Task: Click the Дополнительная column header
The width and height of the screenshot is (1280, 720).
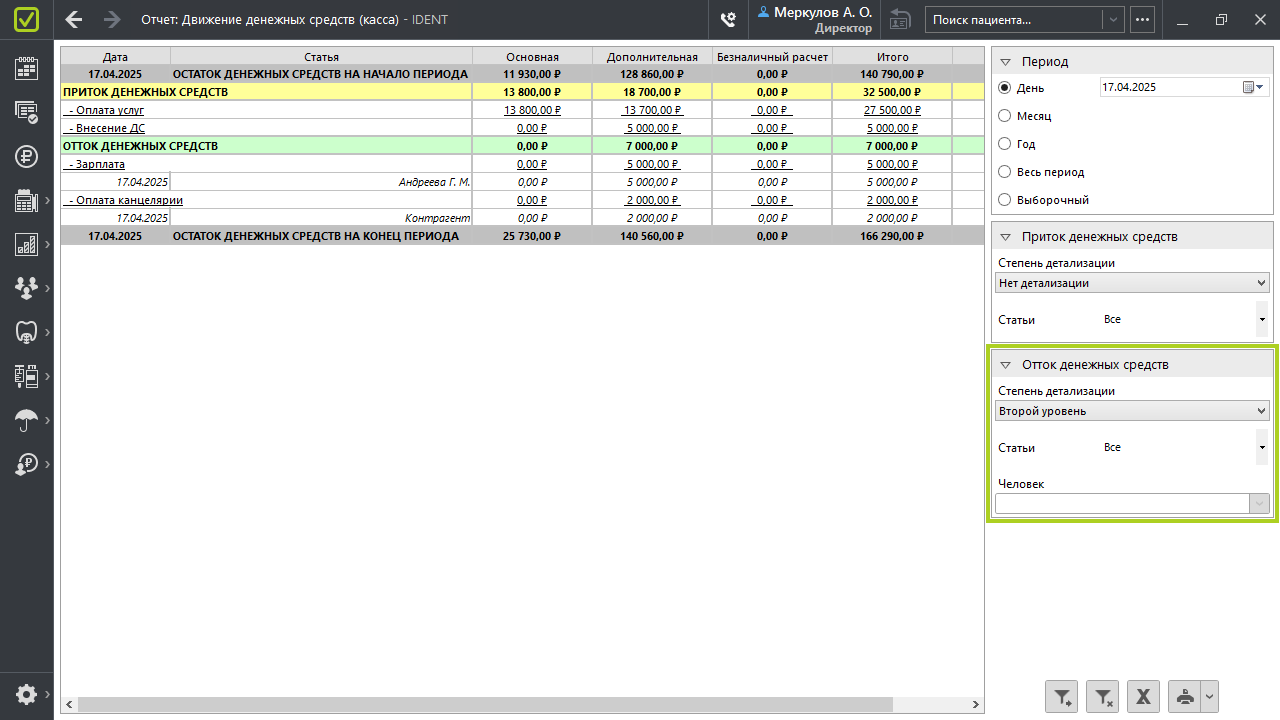Action: click(652, 57)
